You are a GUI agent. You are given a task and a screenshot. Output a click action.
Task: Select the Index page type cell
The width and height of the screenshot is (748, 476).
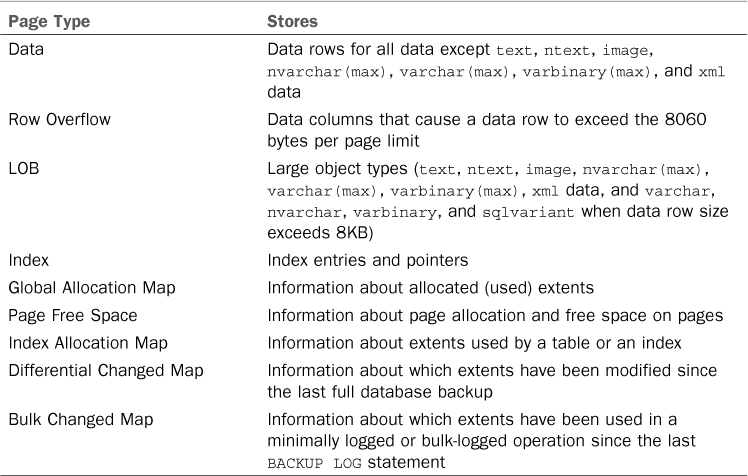pos(28,260)
